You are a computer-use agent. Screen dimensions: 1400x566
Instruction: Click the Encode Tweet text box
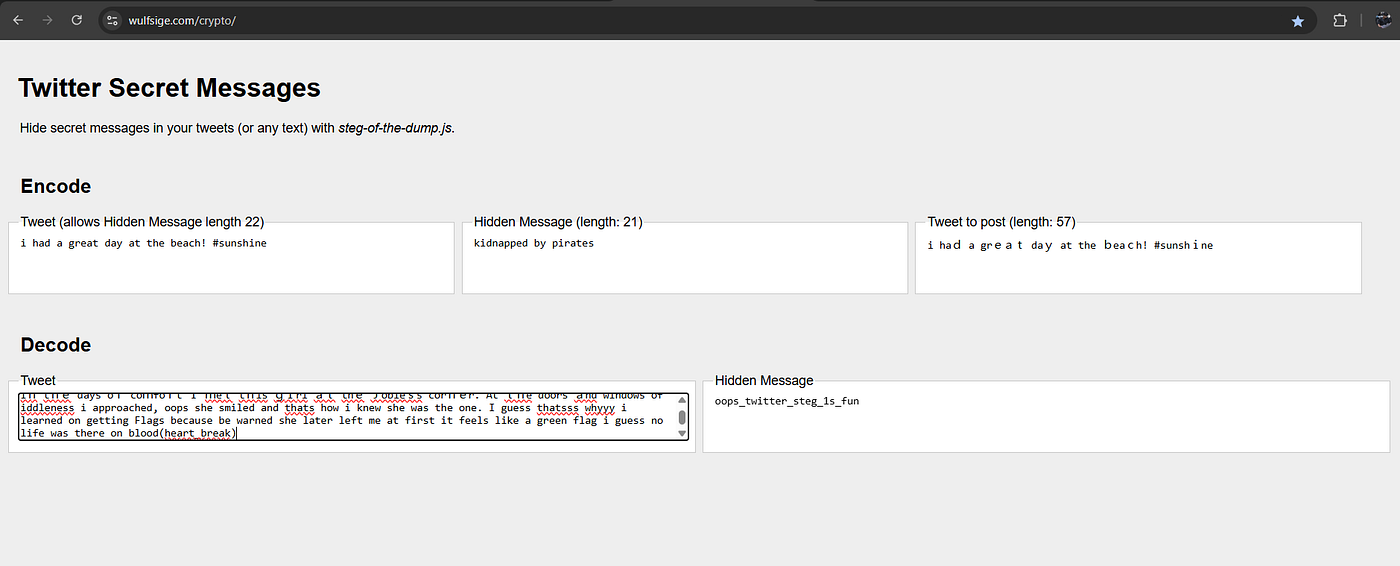tap(231, 258)
